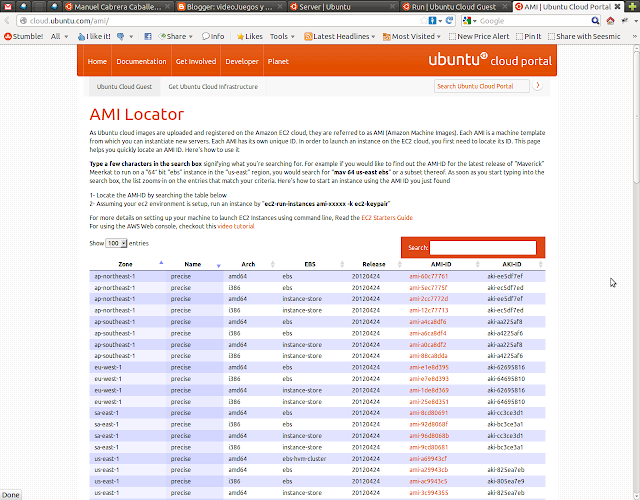The height and width of the screenshot is (500, 640).
Task: Expand the Latest Headlines feed menu
Action: (x=340, y=36)
